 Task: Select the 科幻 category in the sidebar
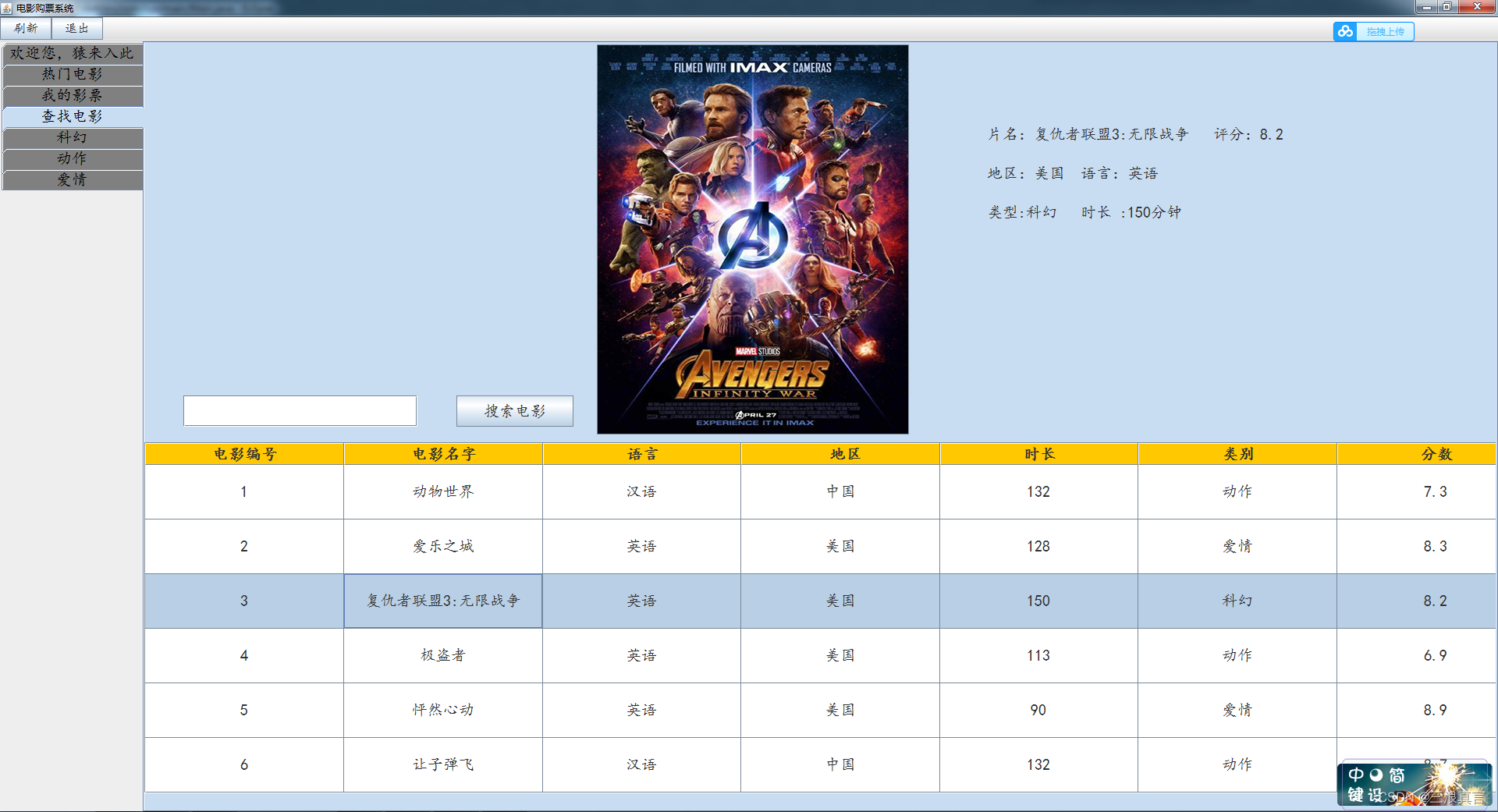point(73,138)
